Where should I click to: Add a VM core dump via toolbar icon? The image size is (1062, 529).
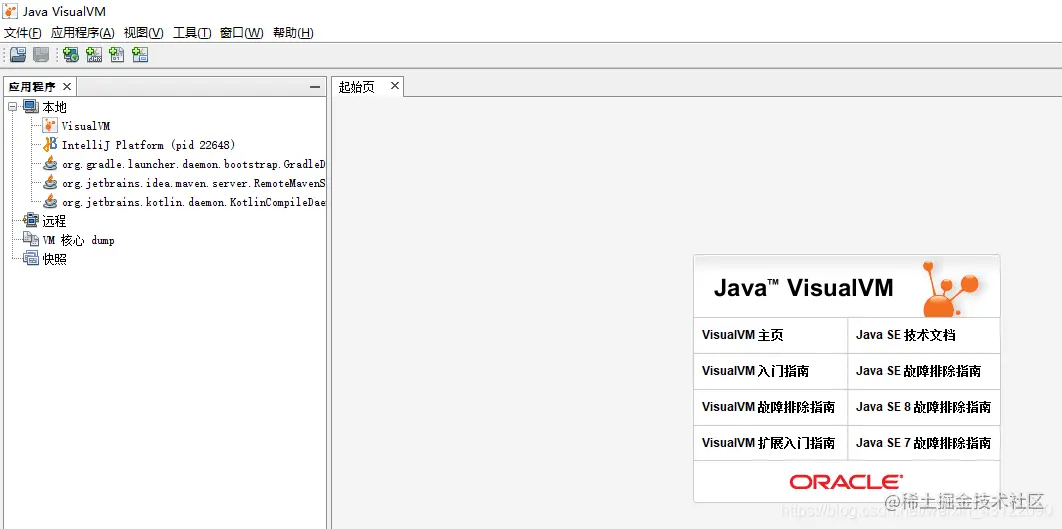[117, 55]
